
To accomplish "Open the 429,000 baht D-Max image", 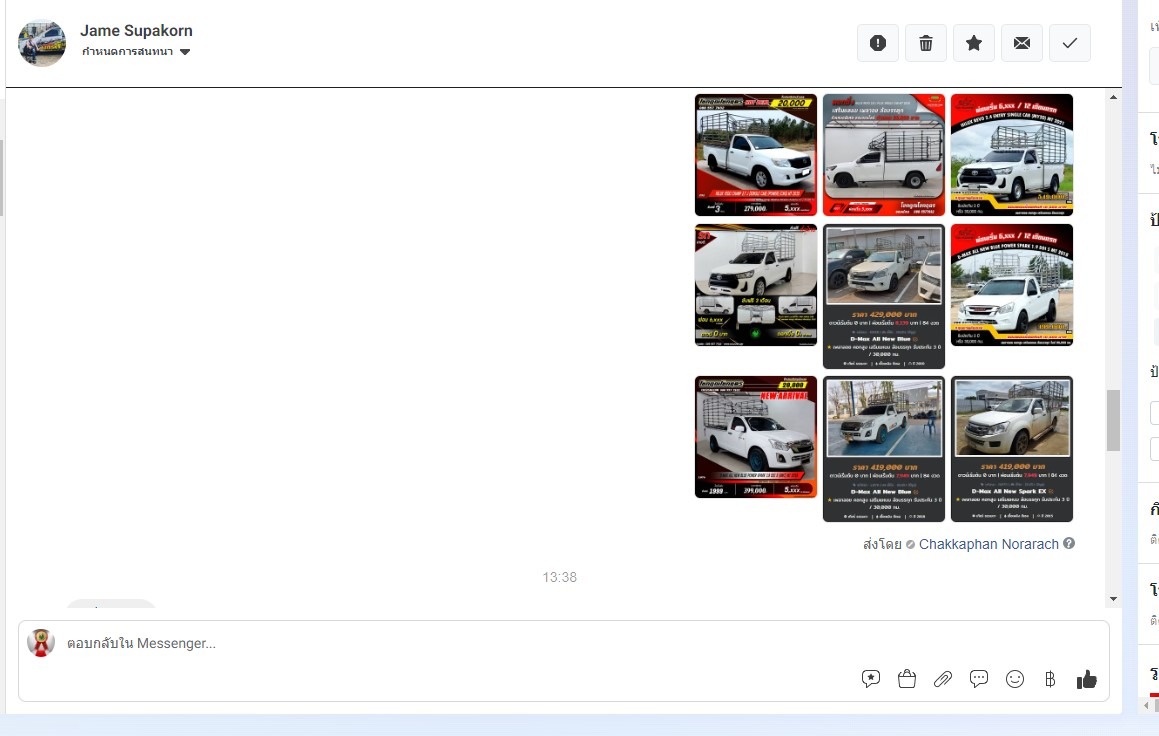I will pyautogui.click(x=883, y=296).
